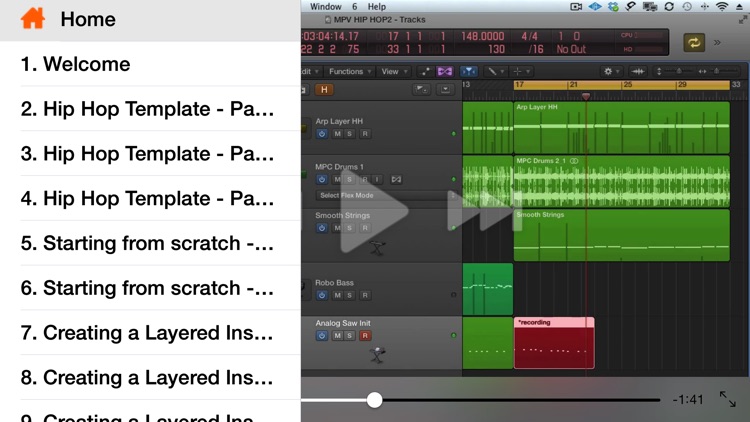Open the Help menu
The height and width of the screenshot is (422, 750).
point(376,7)
